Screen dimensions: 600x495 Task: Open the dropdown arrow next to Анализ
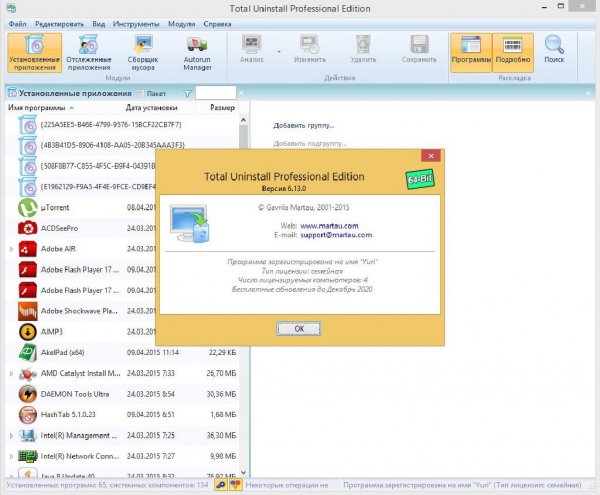coord(279,51)
